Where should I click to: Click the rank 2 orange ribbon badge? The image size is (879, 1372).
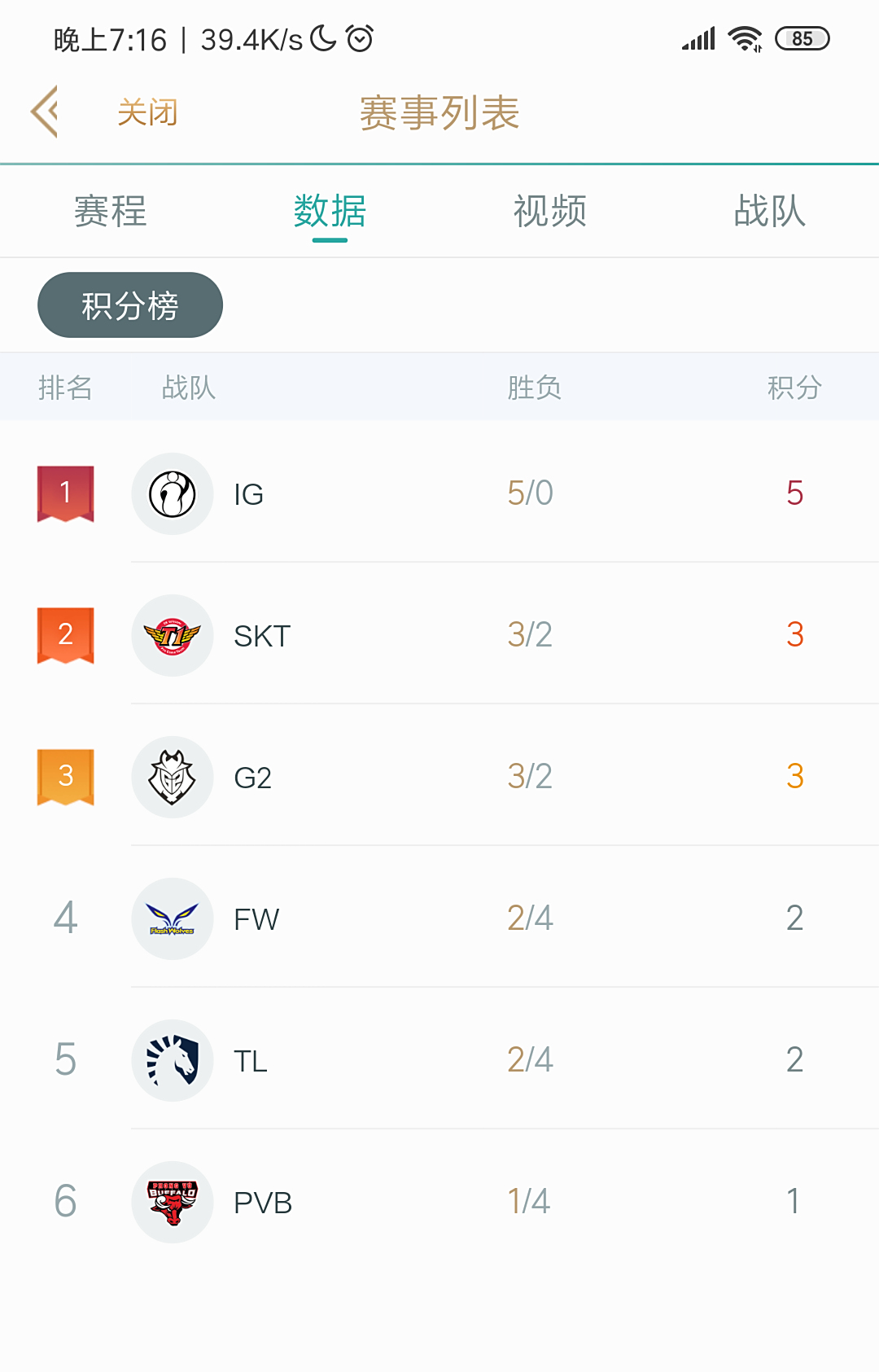click(x=65, y=635)
